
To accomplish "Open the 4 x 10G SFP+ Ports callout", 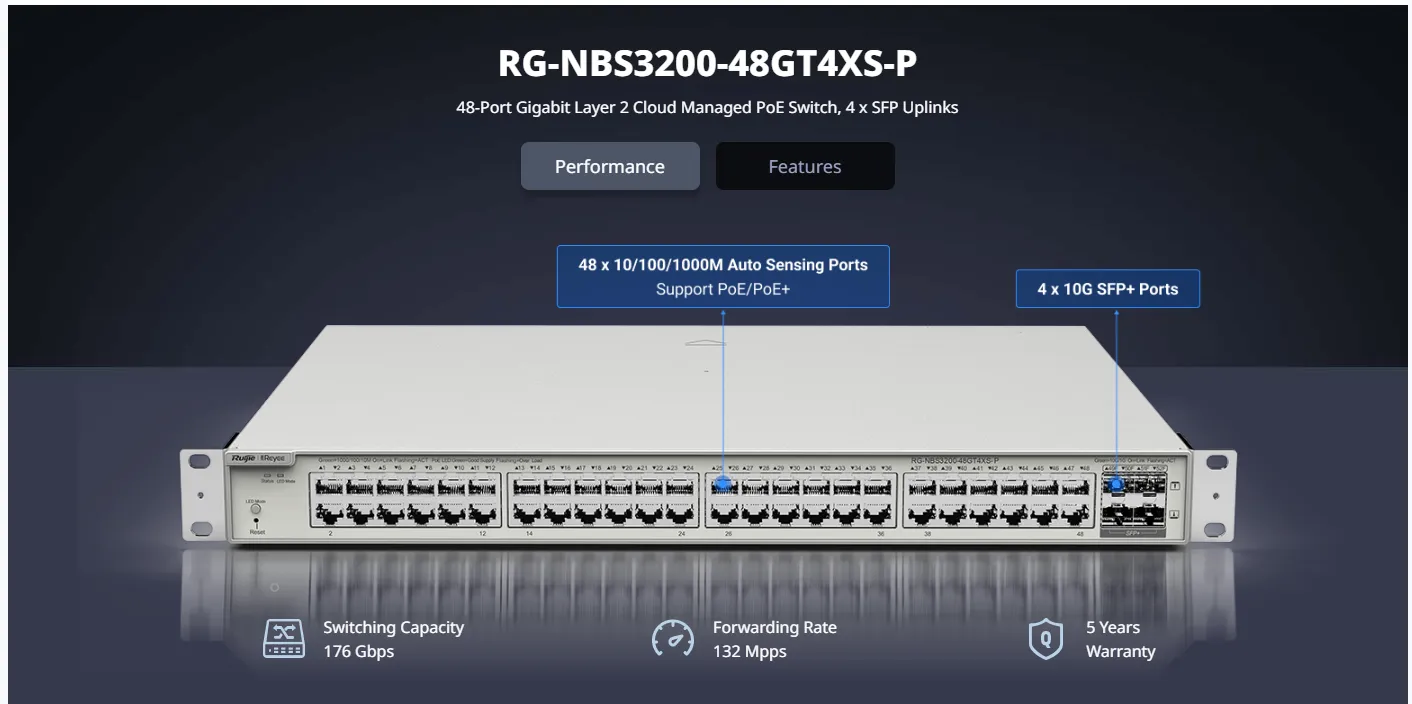I will (1108, 288).
